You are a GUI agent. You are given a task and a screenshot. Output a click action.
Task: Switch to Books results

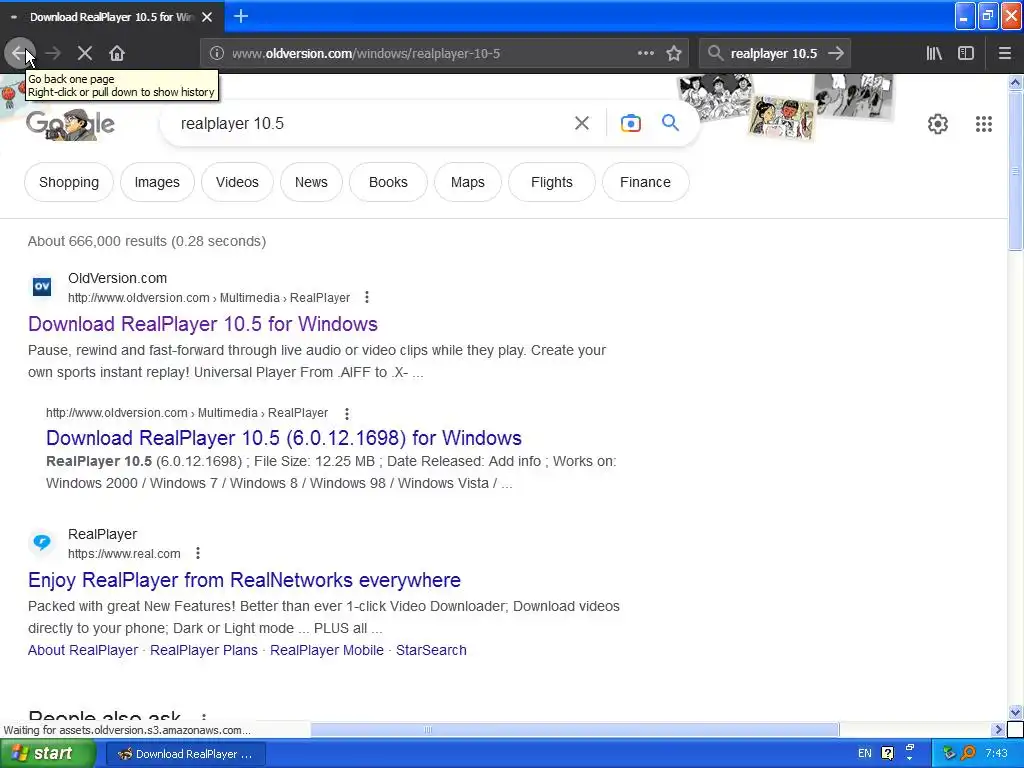point(388,182)
